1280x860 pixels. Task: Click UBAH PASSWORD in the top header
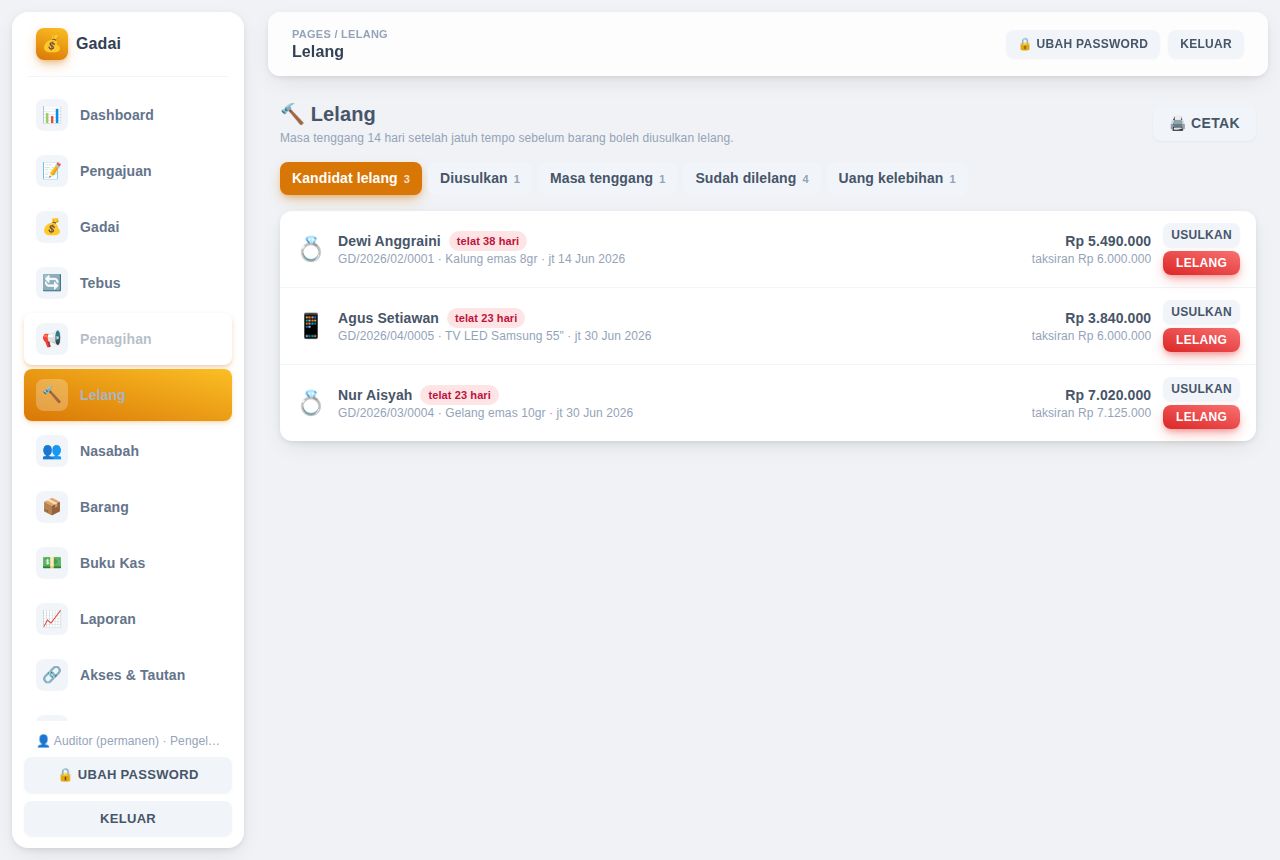(1083, 44)
